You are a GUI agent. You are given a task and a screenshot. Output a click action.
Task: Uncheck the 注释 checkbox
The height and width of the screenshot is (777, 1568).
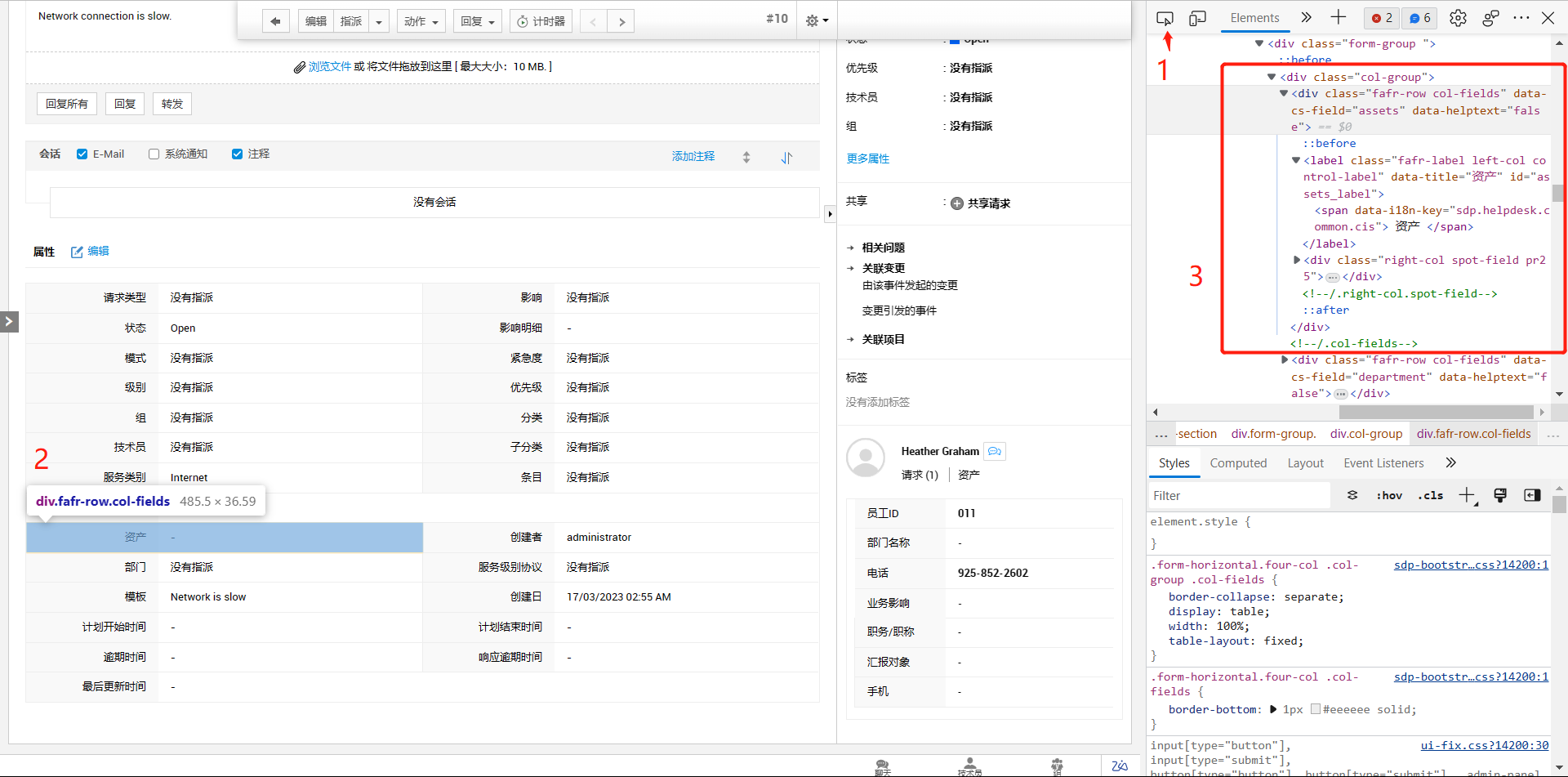(x=237, y=154)
